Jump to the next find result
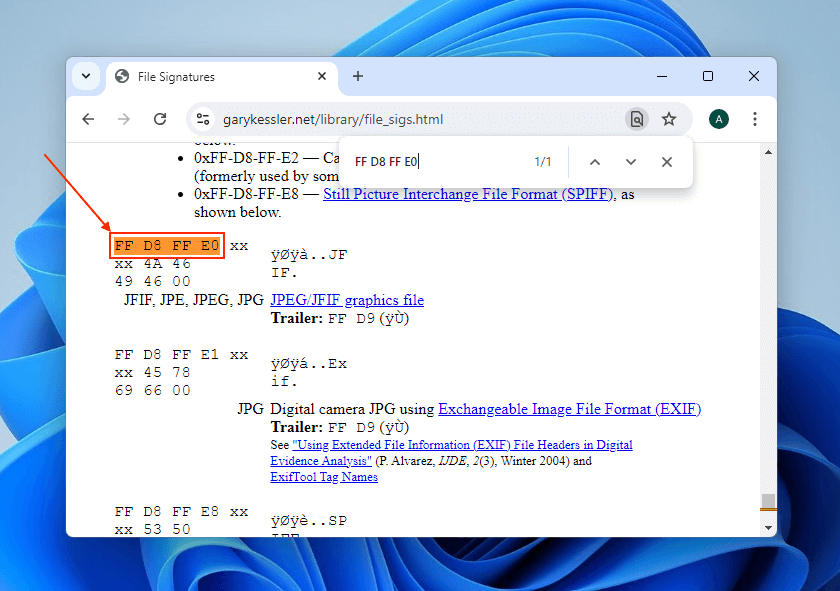The image size is (840, 591). [630, 162]
